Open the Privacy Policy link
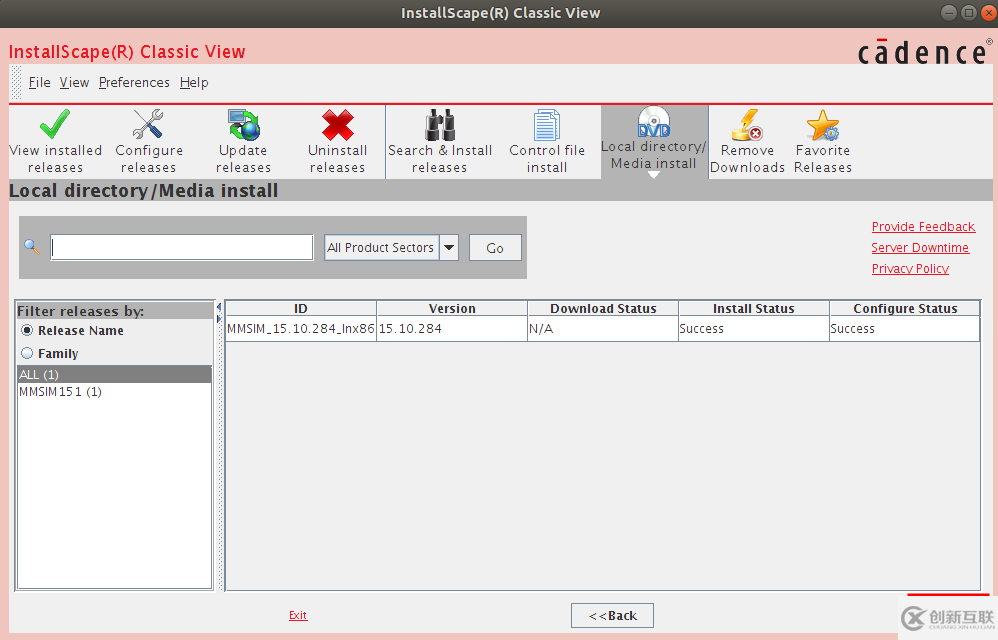Screen dimensions: 998x640 pyautogui.click(x=910, y=268)
